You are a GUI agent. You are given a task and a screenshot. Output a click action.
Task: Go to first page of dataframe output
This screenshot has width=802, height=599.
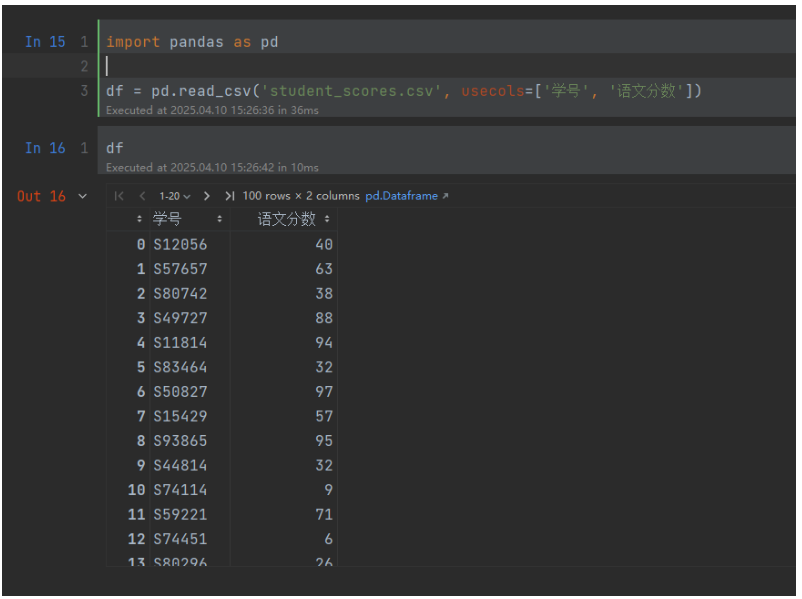pos(119,196)
